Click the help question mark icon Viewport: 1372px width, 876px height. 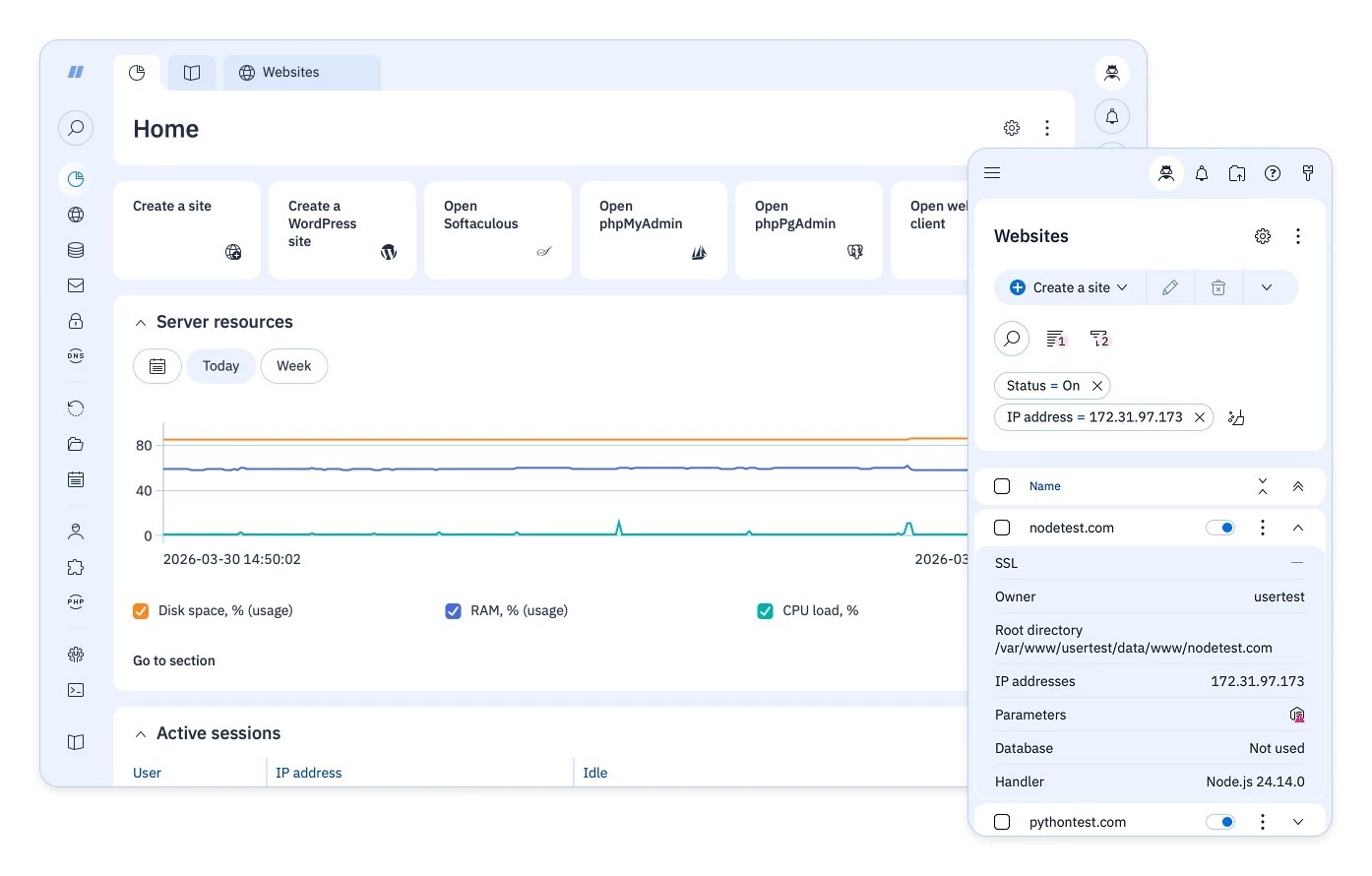[1273, 173]
